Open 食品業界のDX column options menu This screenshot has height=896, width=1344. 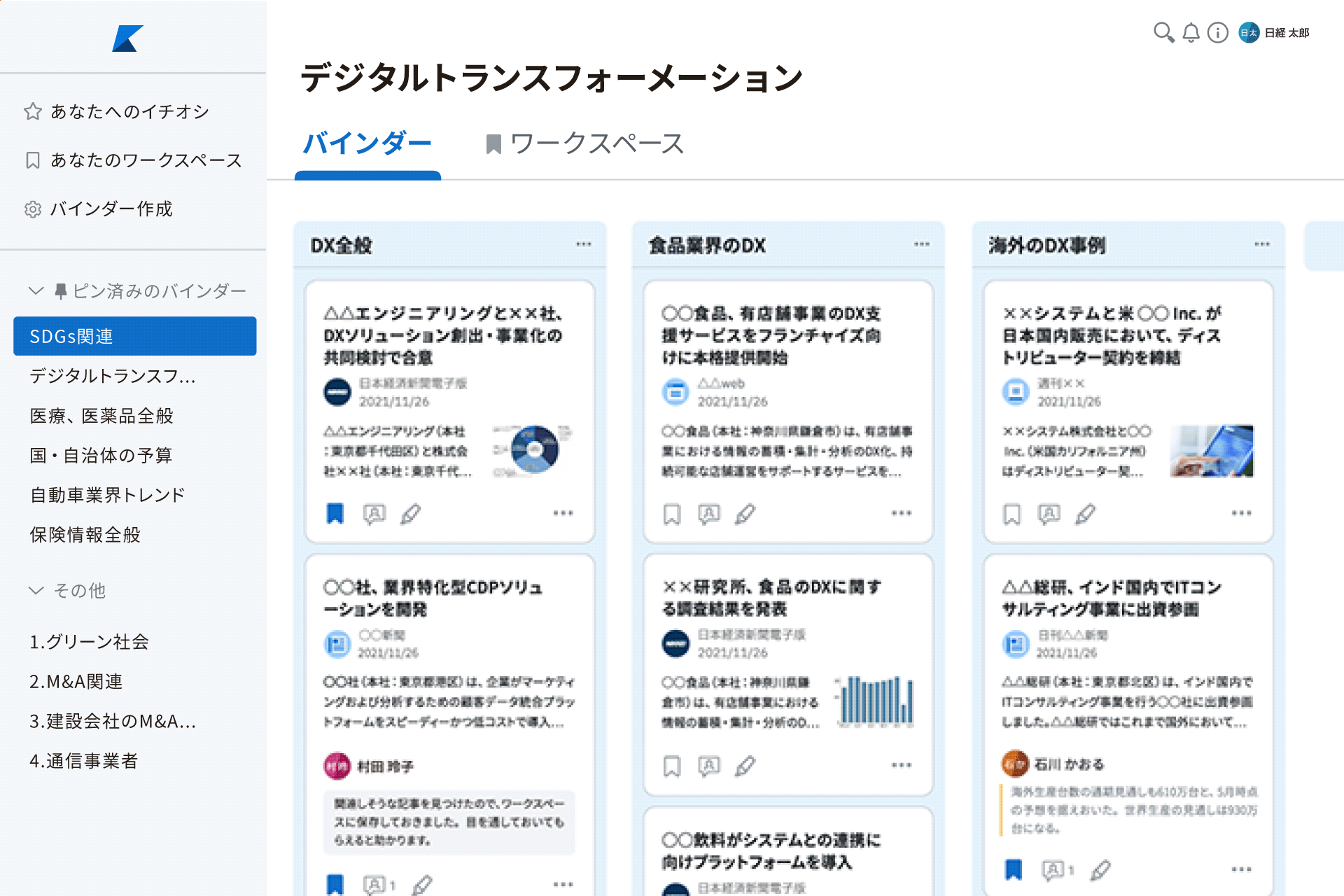click(922, 244)
